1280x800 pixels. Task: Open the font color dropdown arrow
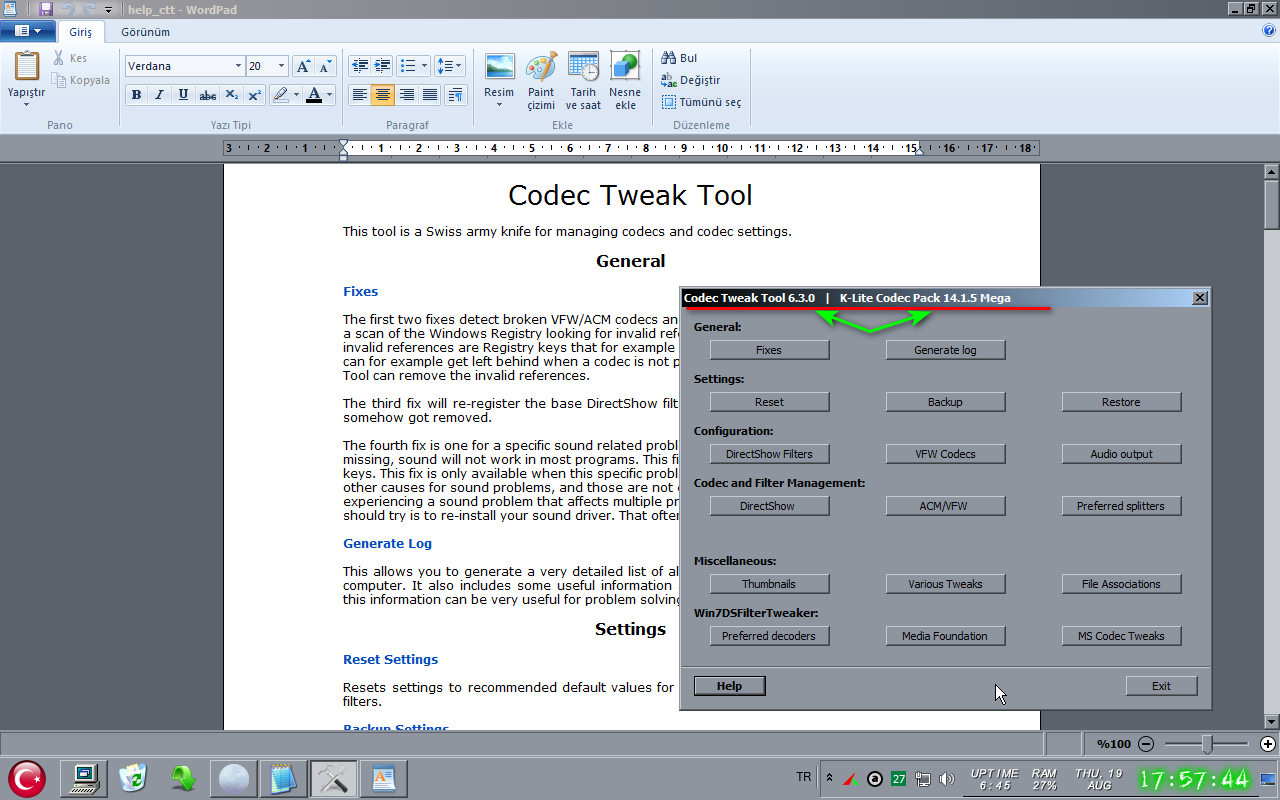[330, 95]
